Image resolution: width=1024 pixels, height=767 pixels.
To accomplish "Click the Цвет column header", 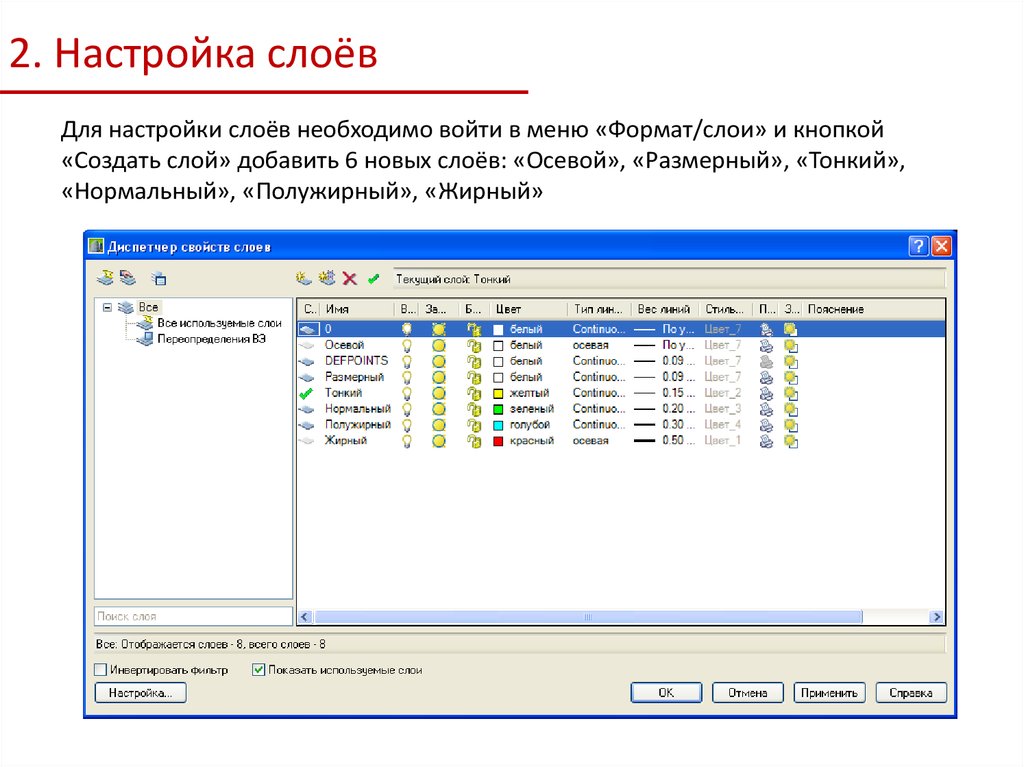I will click(528, 310).
